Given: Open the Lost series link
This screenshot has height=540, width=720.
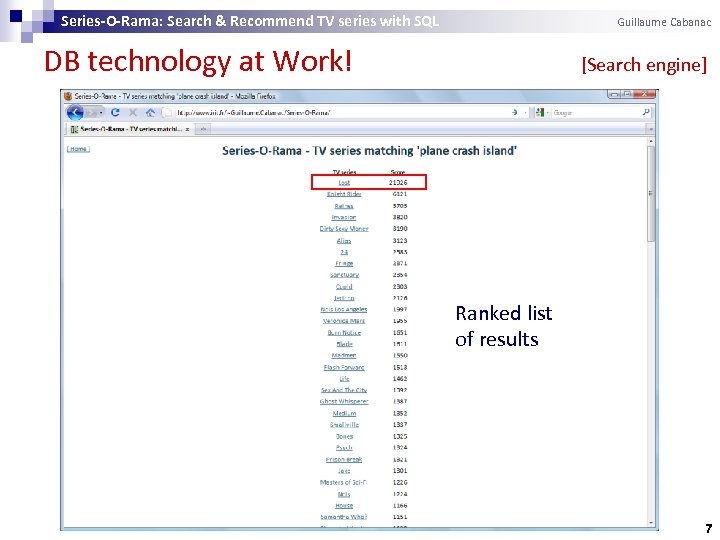Looking at the screenshot, I should click(x=344, y=182).
